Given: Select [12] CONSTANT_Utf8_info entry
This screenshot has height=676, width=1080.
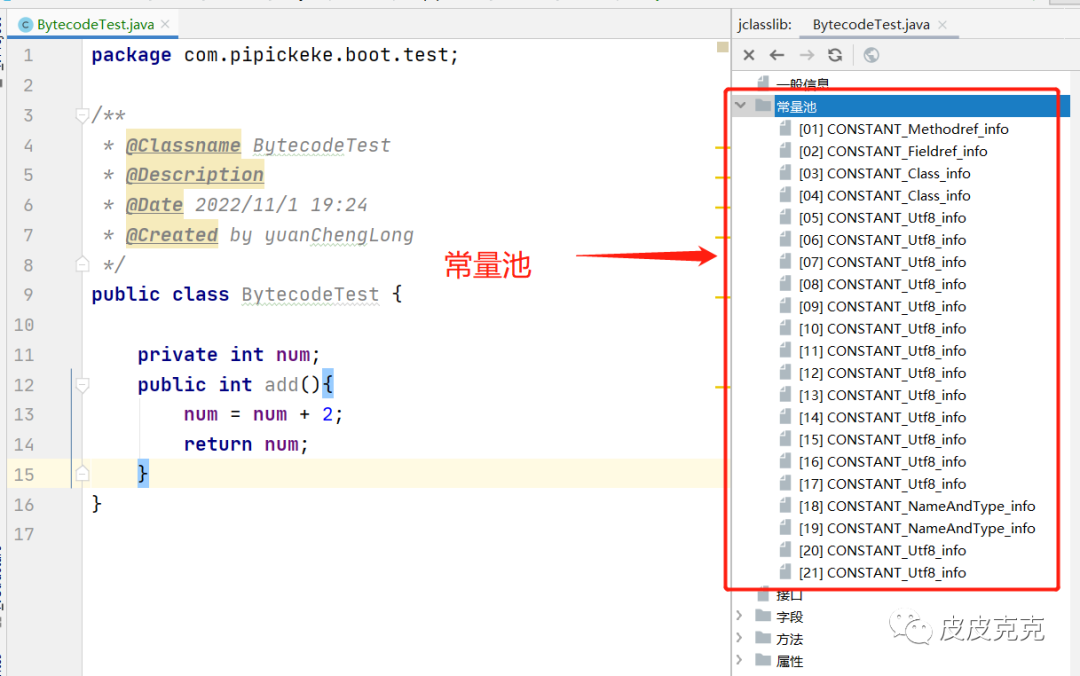Looking at the screenshot, I should tap(882, 373).
